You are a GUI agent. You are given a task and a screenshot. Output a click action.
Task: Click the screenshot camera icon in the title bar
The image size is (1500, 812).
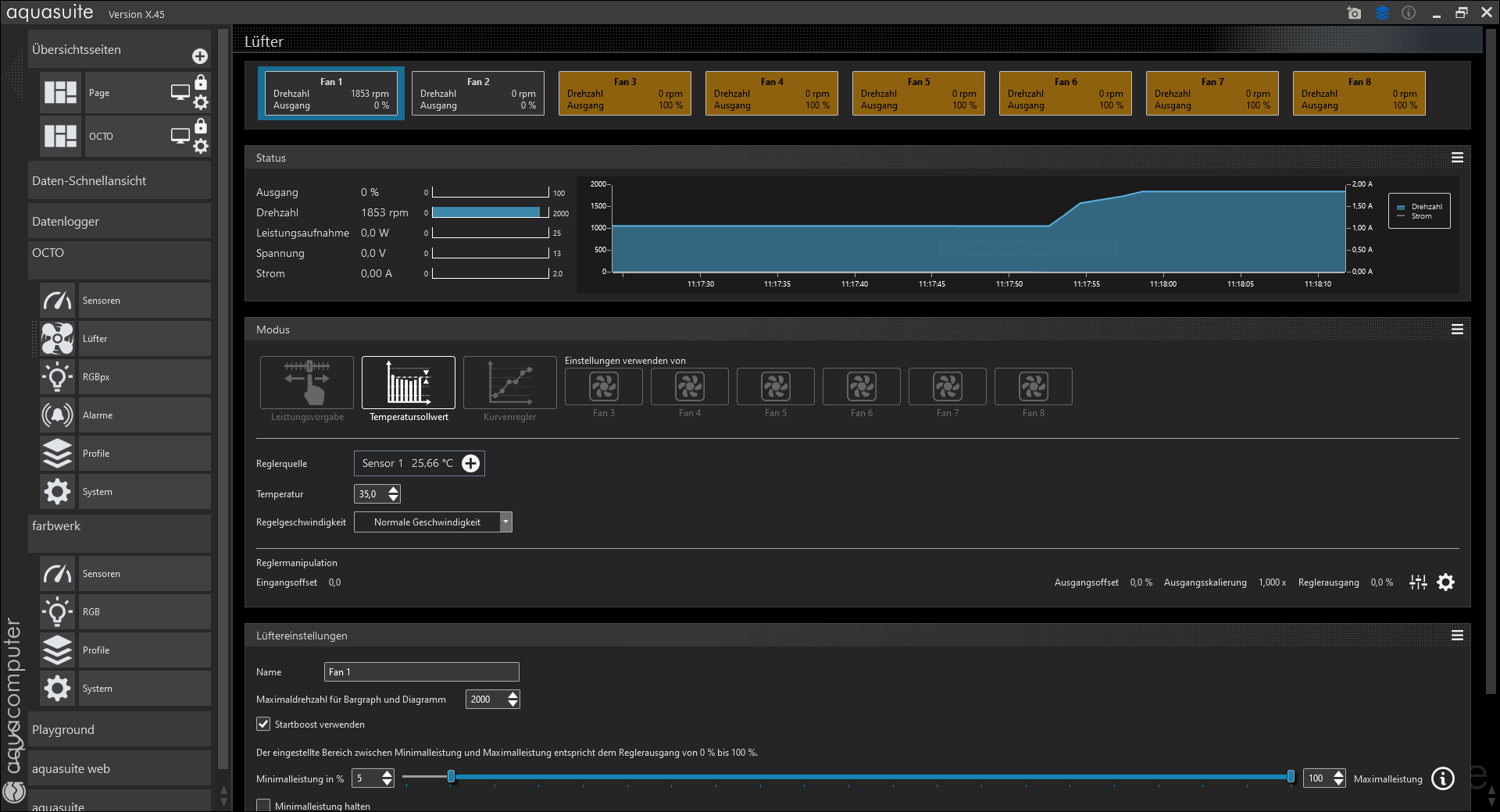tap(1354, 13)
